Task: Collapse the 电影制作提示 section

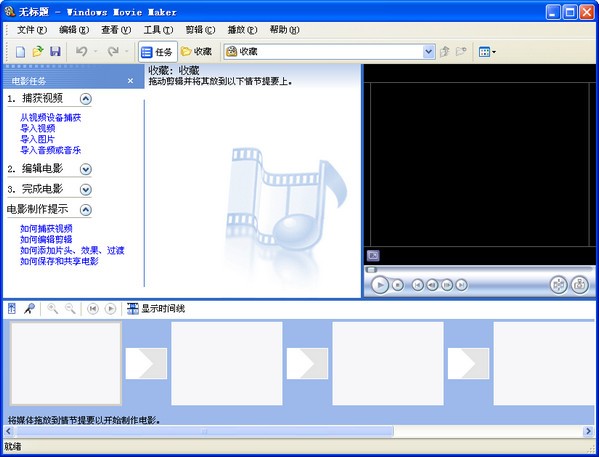Action: tap(86, 210)
